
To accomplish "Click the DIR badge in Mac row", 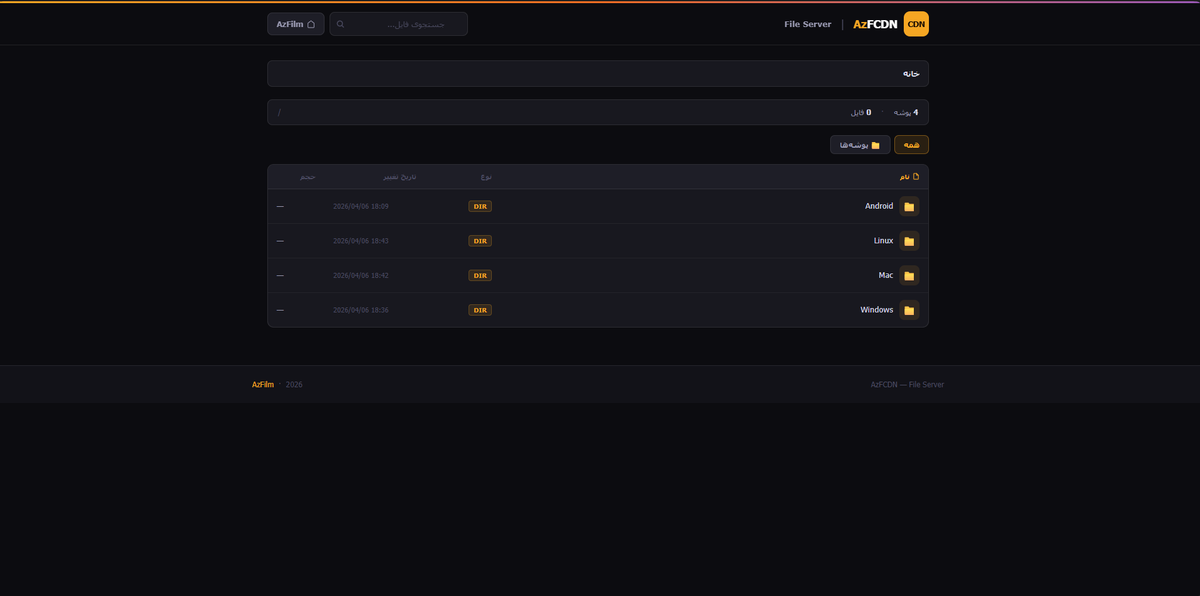I will click(x=480, y=275).
